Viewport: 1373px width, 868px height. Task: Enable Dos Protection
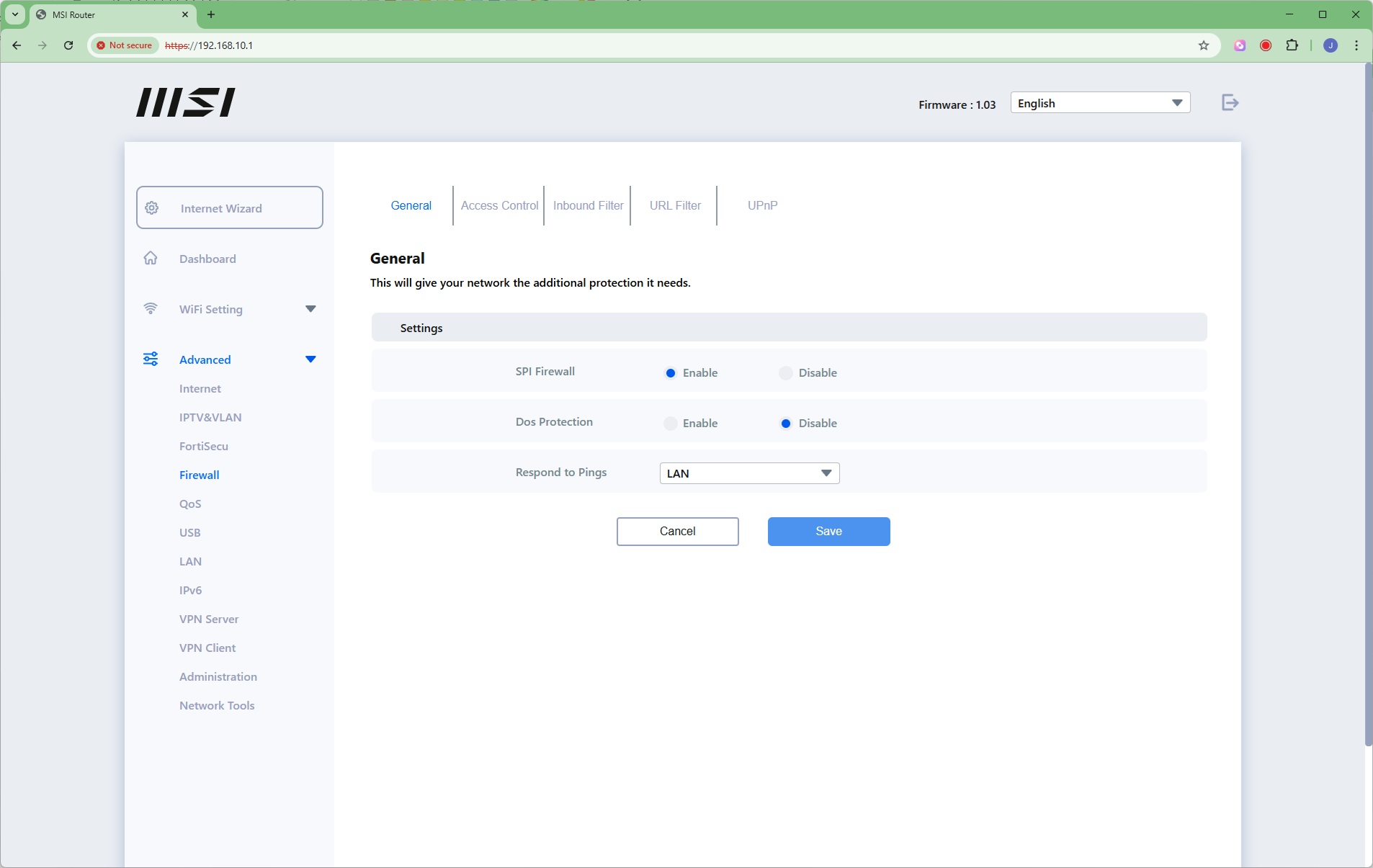click(x=671, y=424)
